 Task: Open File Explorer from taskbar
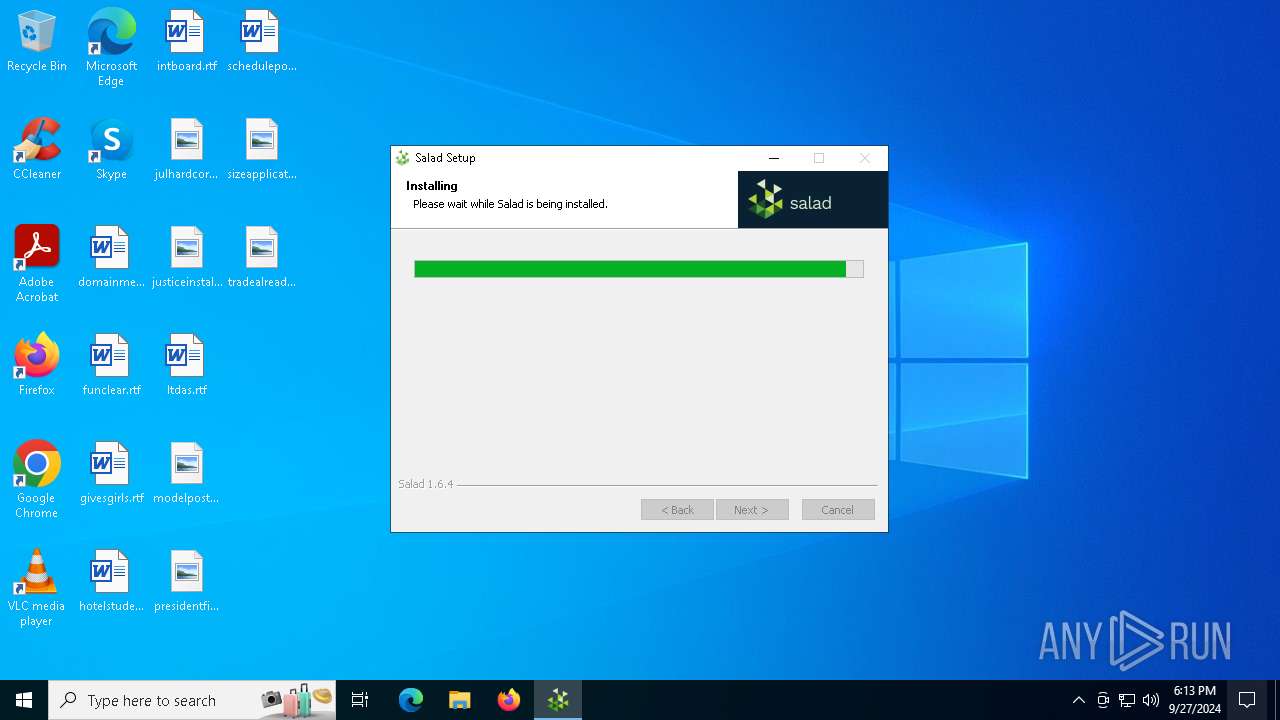(460, 700)
